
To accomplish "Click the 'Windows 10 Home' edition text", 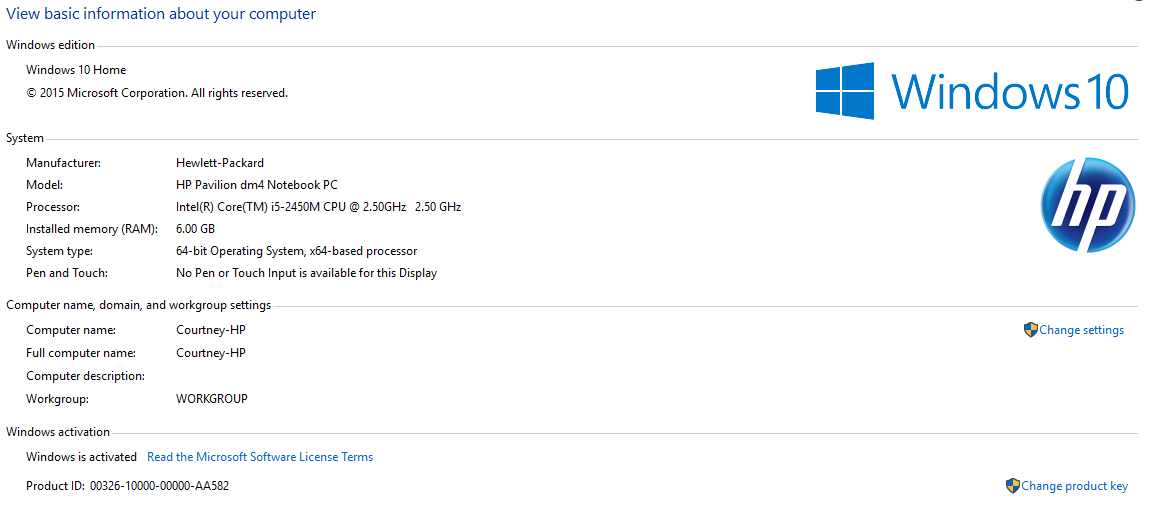I will (x=76, y=70).
